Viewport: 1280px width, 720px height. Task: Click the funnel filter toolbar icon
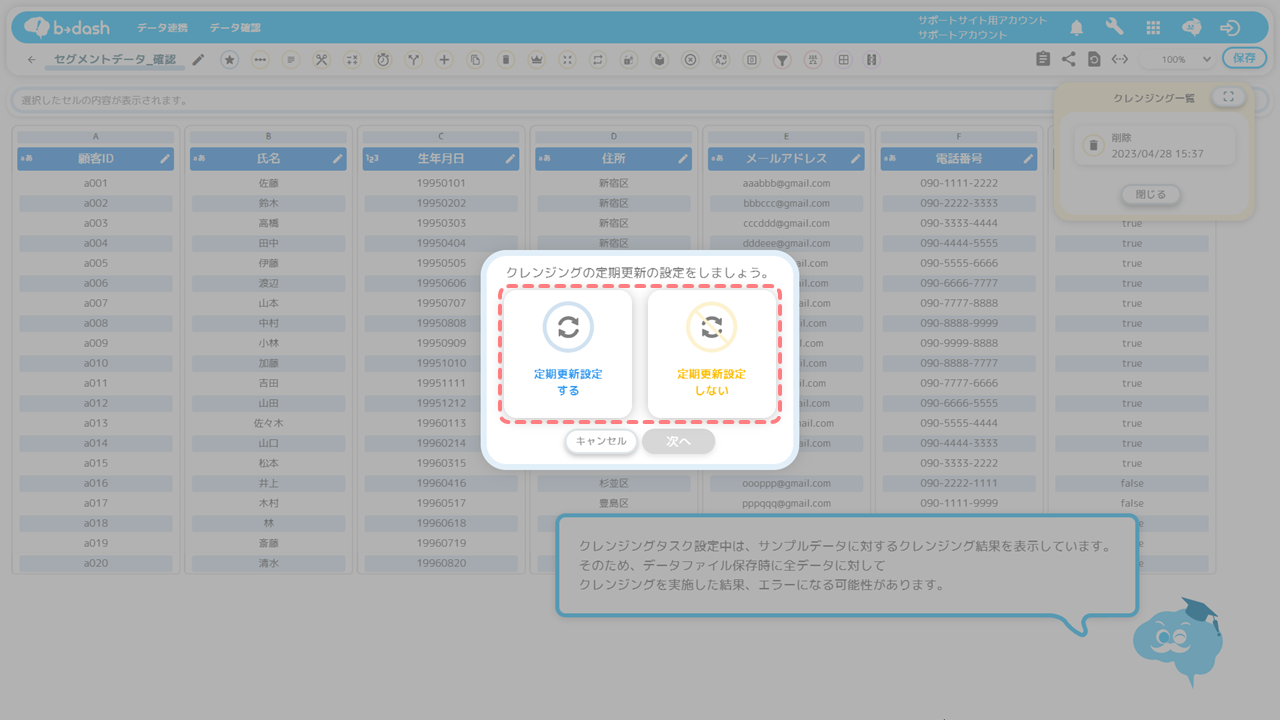pos(783,60)
